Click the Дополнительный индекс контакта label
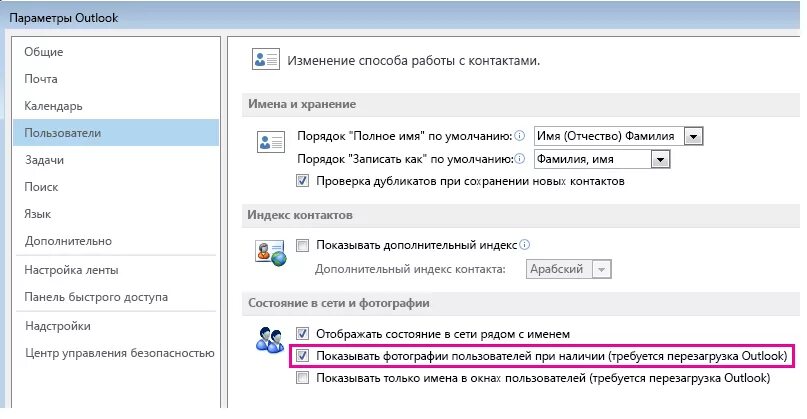The height and width of the screenshot is (419, 807). pyautogui.click(x=410, y=269)
